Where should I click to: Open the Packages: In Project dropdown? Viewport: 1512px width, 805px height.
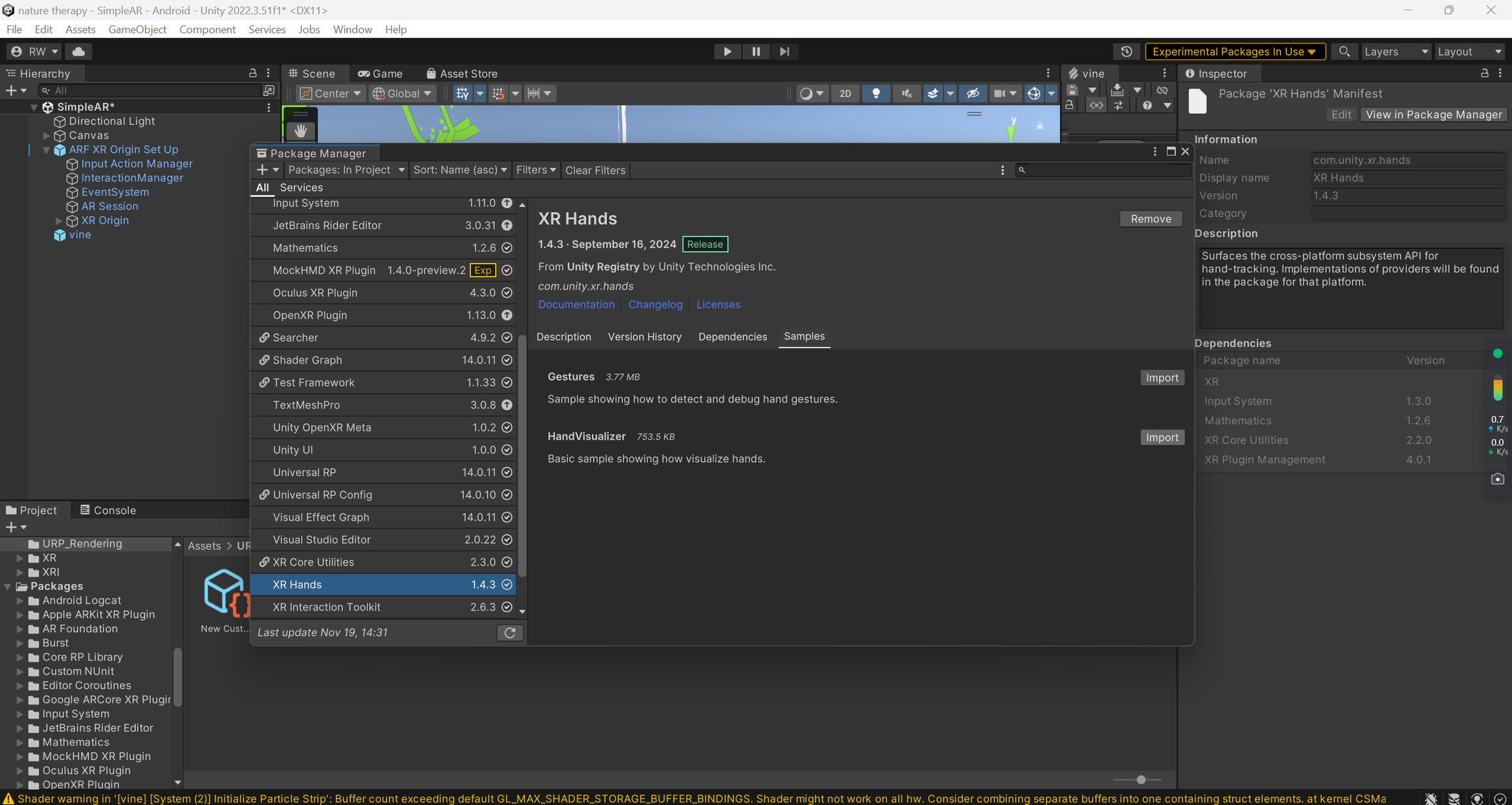346,170
